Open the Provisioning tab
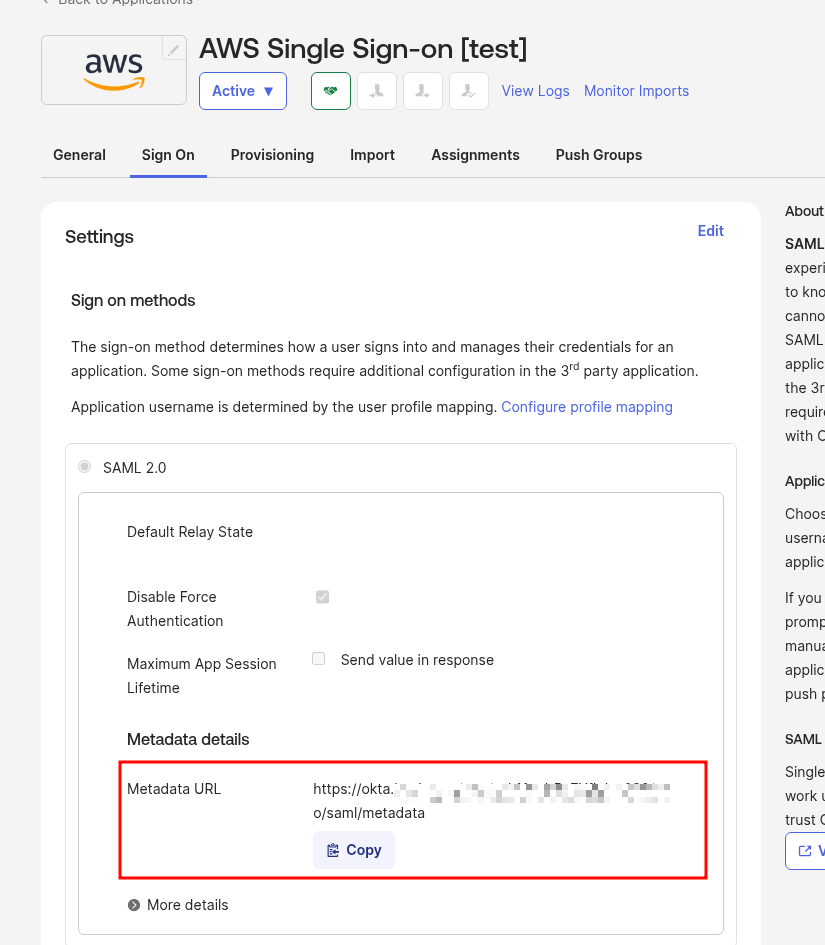The width and height of the screenshot is (825, 945). coord(272,155)
